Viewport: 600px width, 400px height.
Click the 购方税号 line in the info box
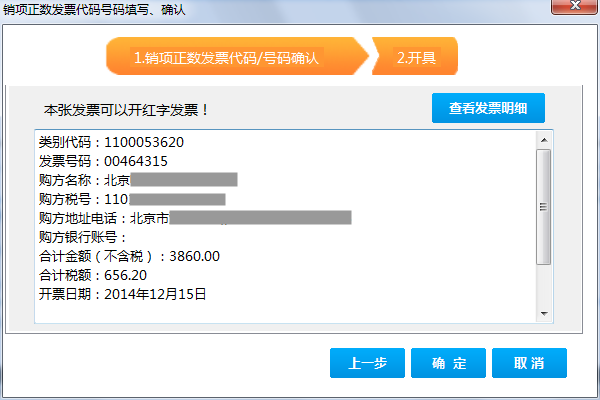pyautogui.click(x=132, y=199)
